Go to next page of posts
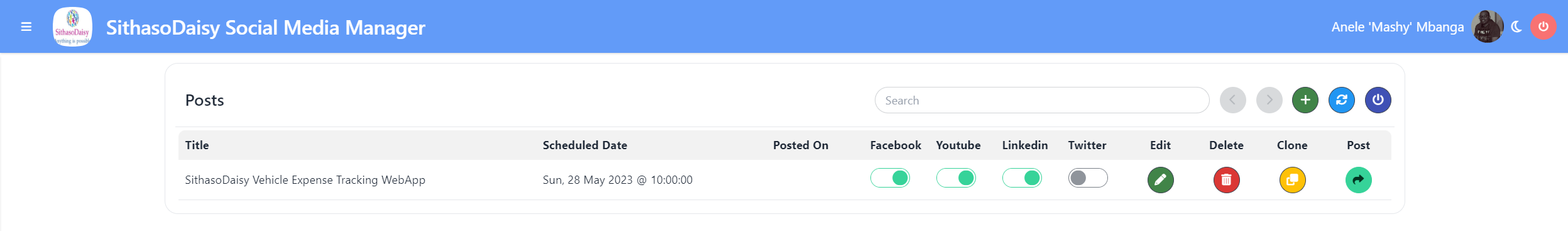Image resolution: width=1568 pixels, height=231 pixels. [1269, 100]
